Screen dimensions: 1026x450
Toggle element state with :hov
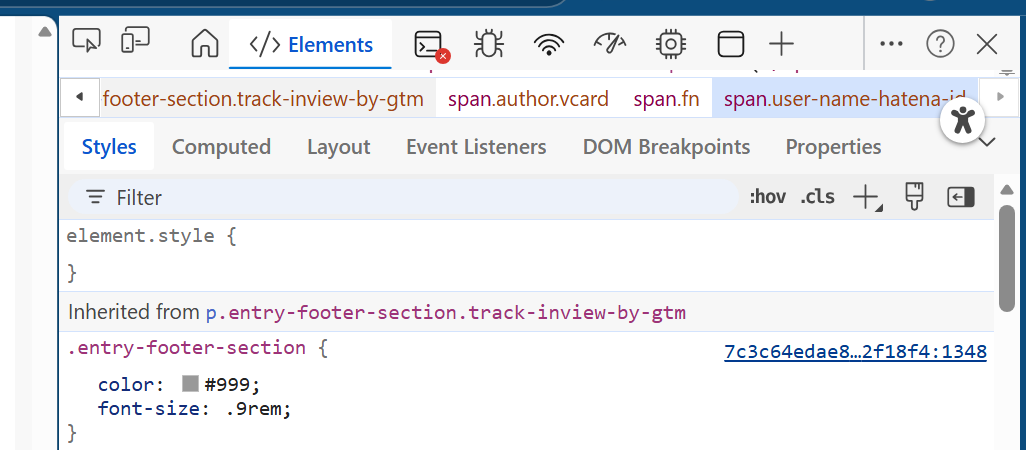pyautogui.click(x=767, y=197)
